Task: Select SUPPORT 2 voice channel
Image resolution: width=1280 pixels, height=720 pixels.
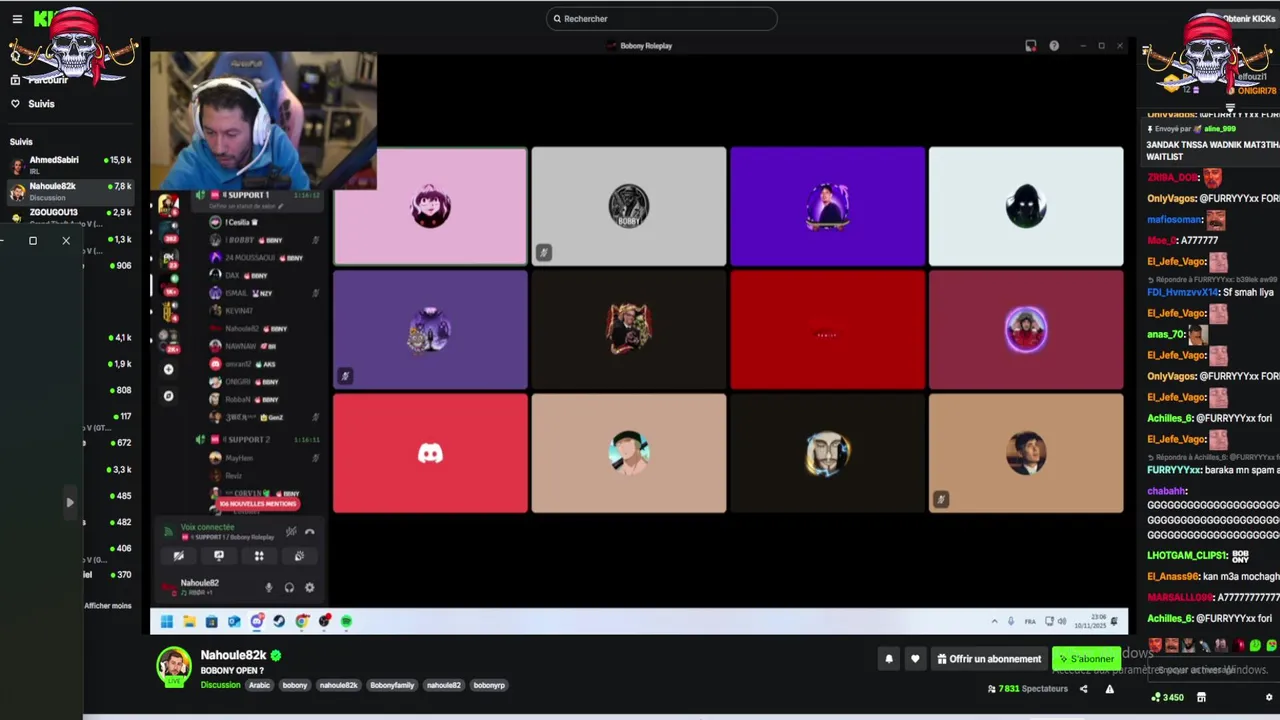Action: [255, 440]
